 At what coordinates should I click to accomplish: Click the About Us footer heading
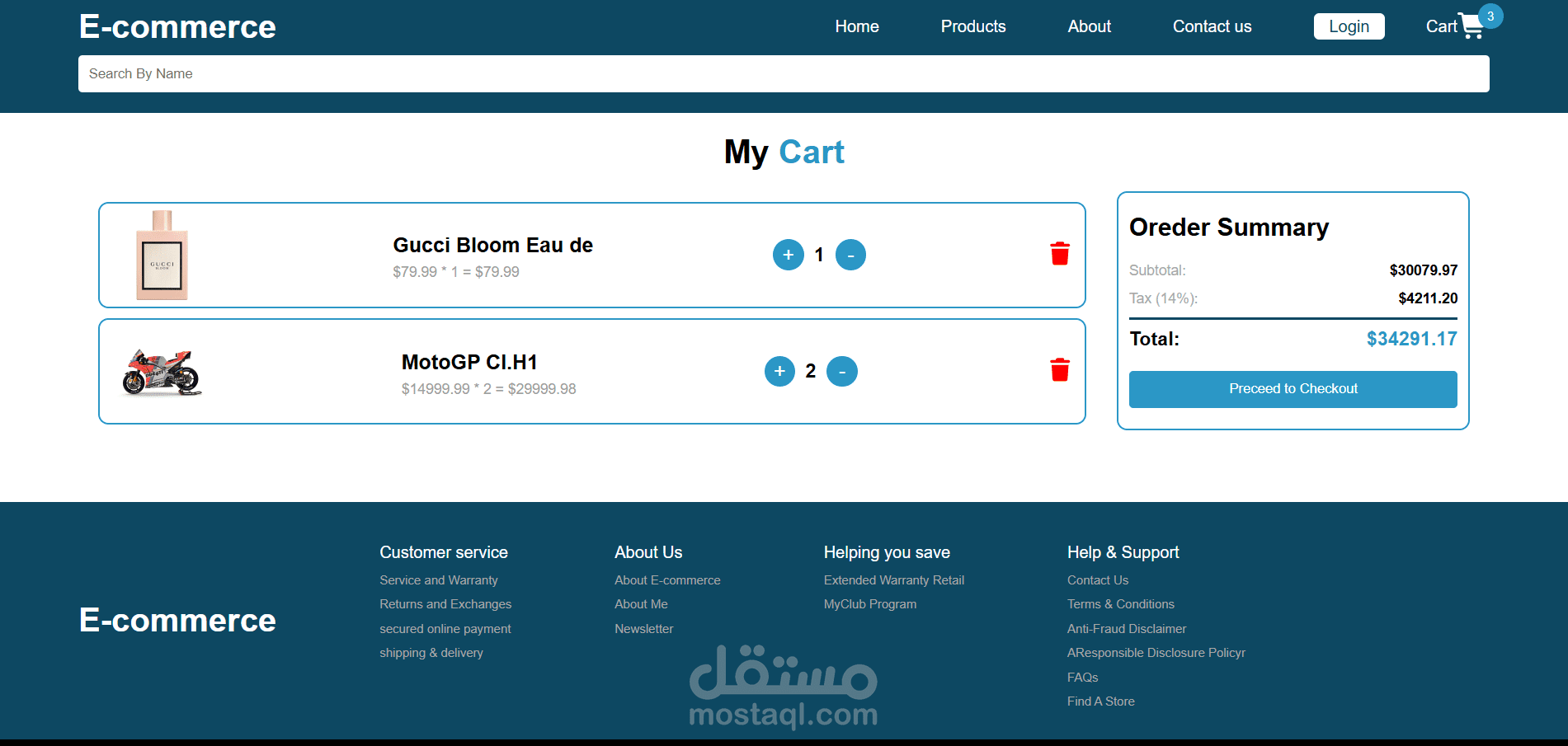(648, 552)
